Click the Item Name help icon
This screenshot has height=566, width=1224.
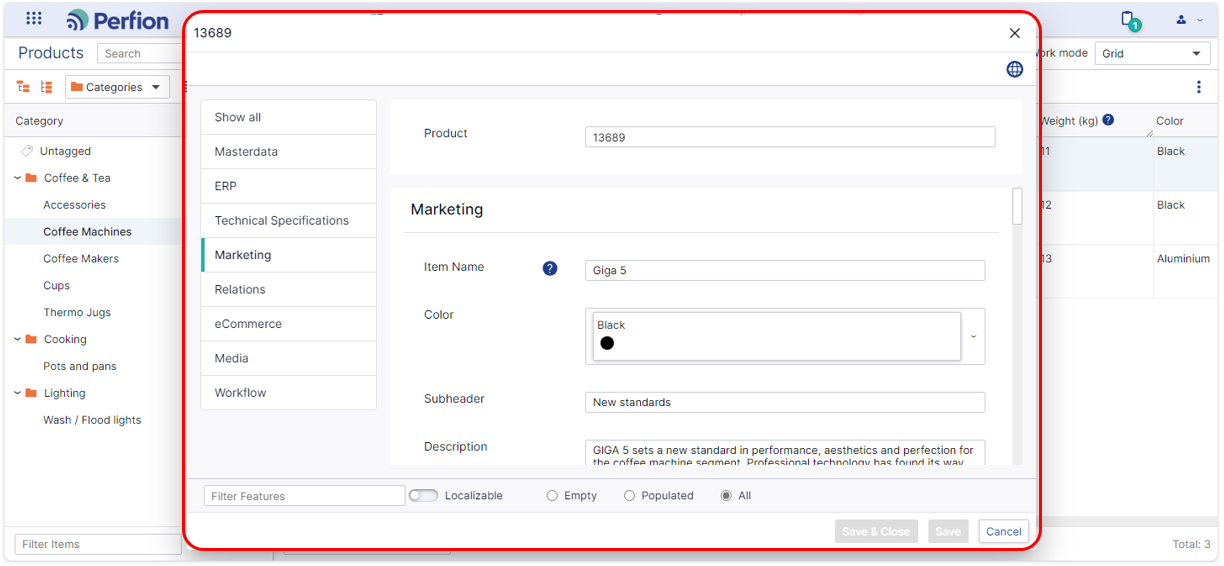(550, 268)
